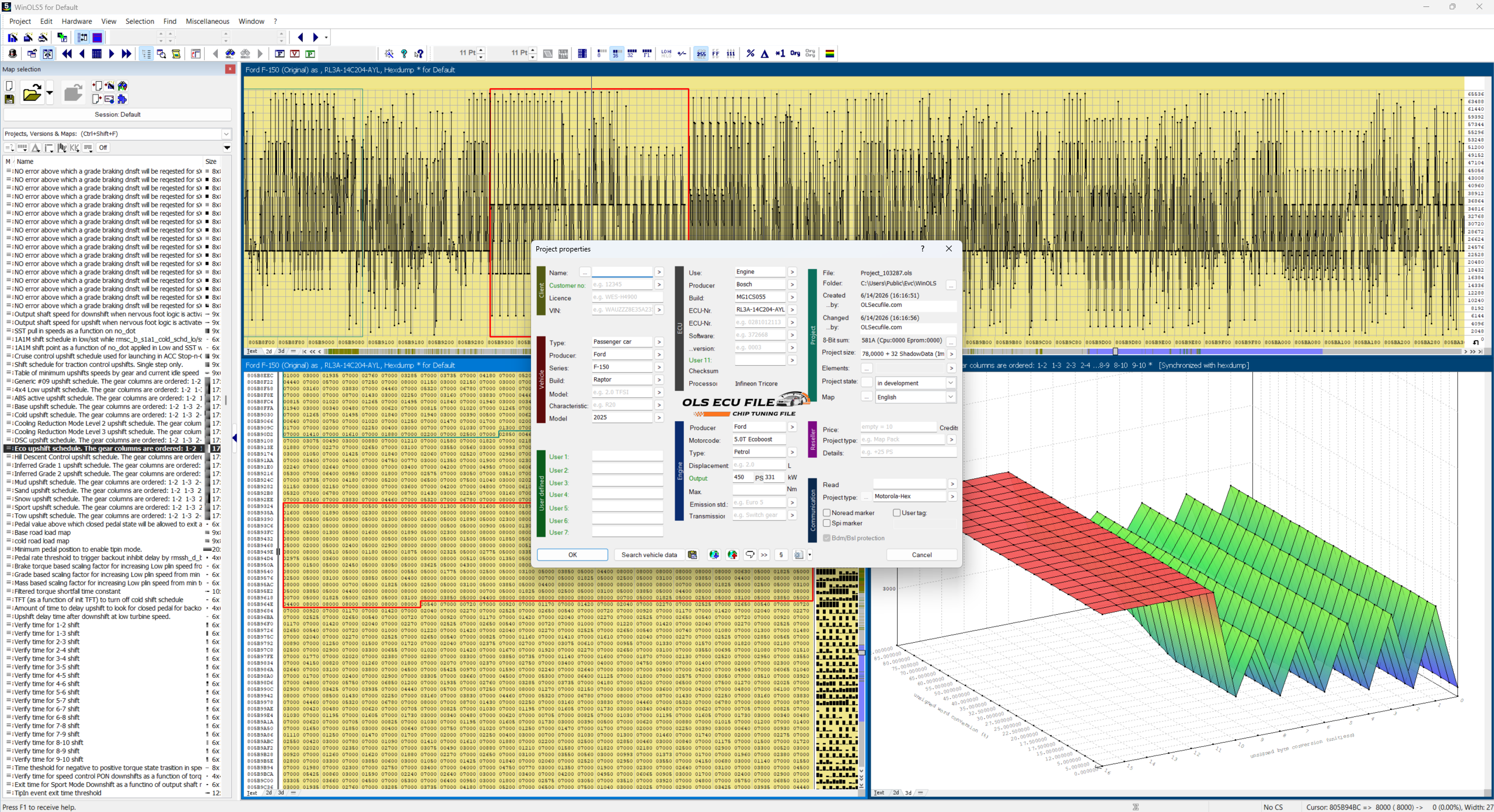Click the client Name input field
Viewport: 1494px width, 812px height.
[622, 272]
